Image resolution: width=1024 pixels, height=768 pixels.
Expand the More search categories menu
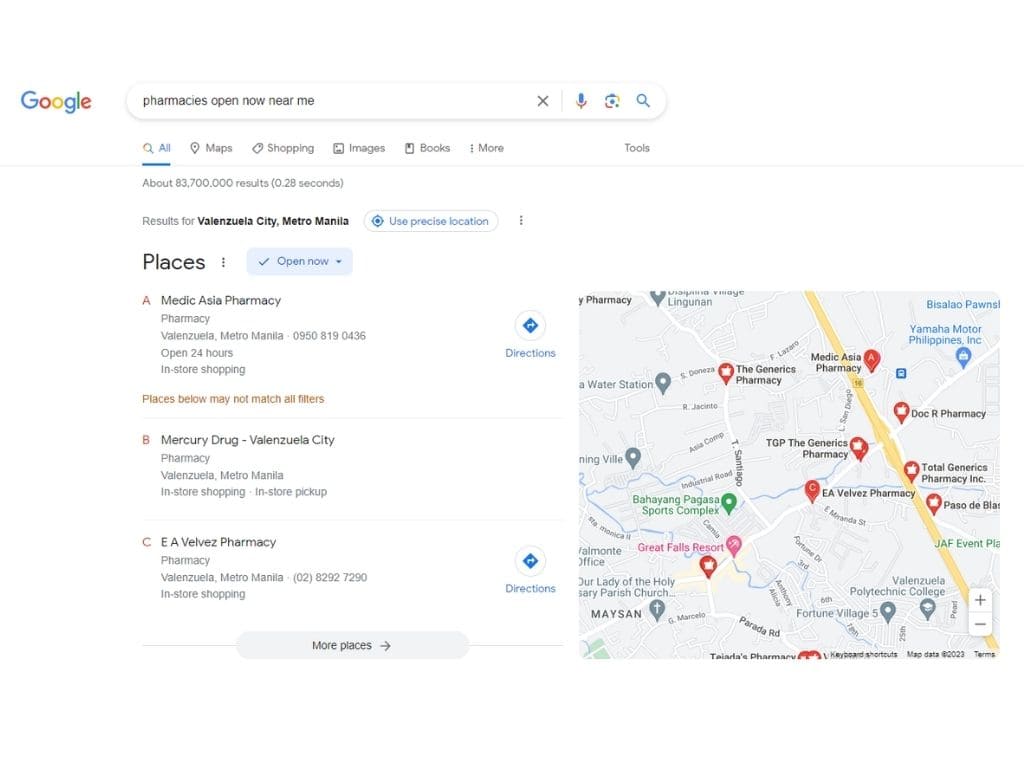point(487,148)
